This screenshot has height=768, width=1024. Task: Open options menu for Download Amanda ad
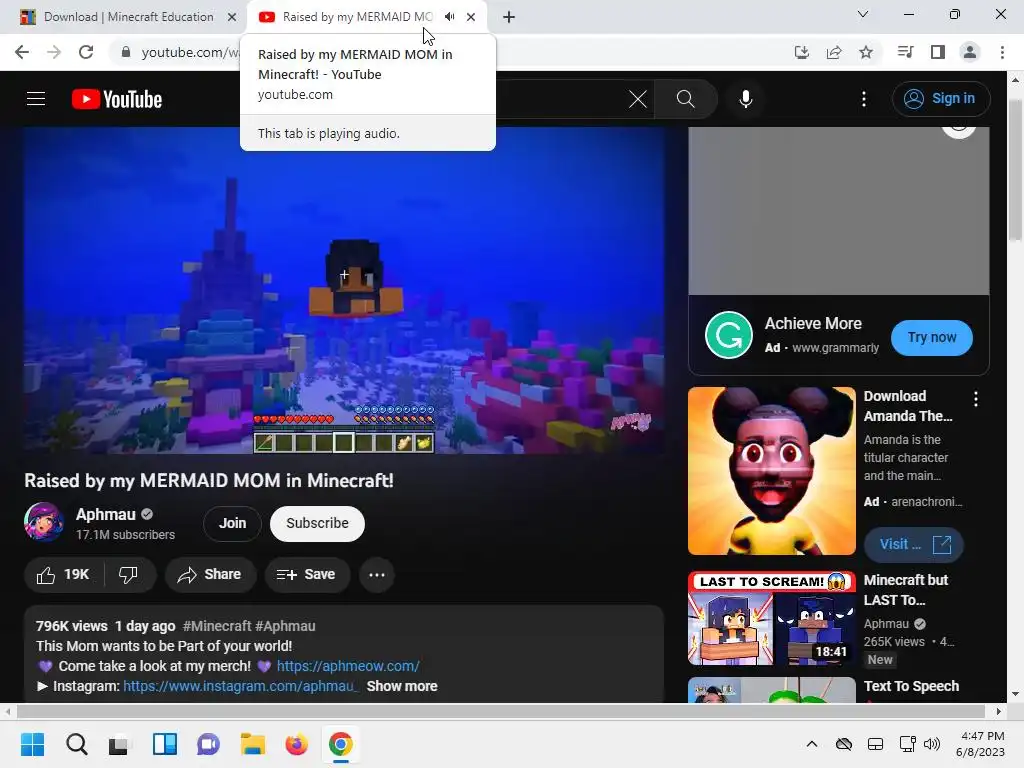point(976,399)
